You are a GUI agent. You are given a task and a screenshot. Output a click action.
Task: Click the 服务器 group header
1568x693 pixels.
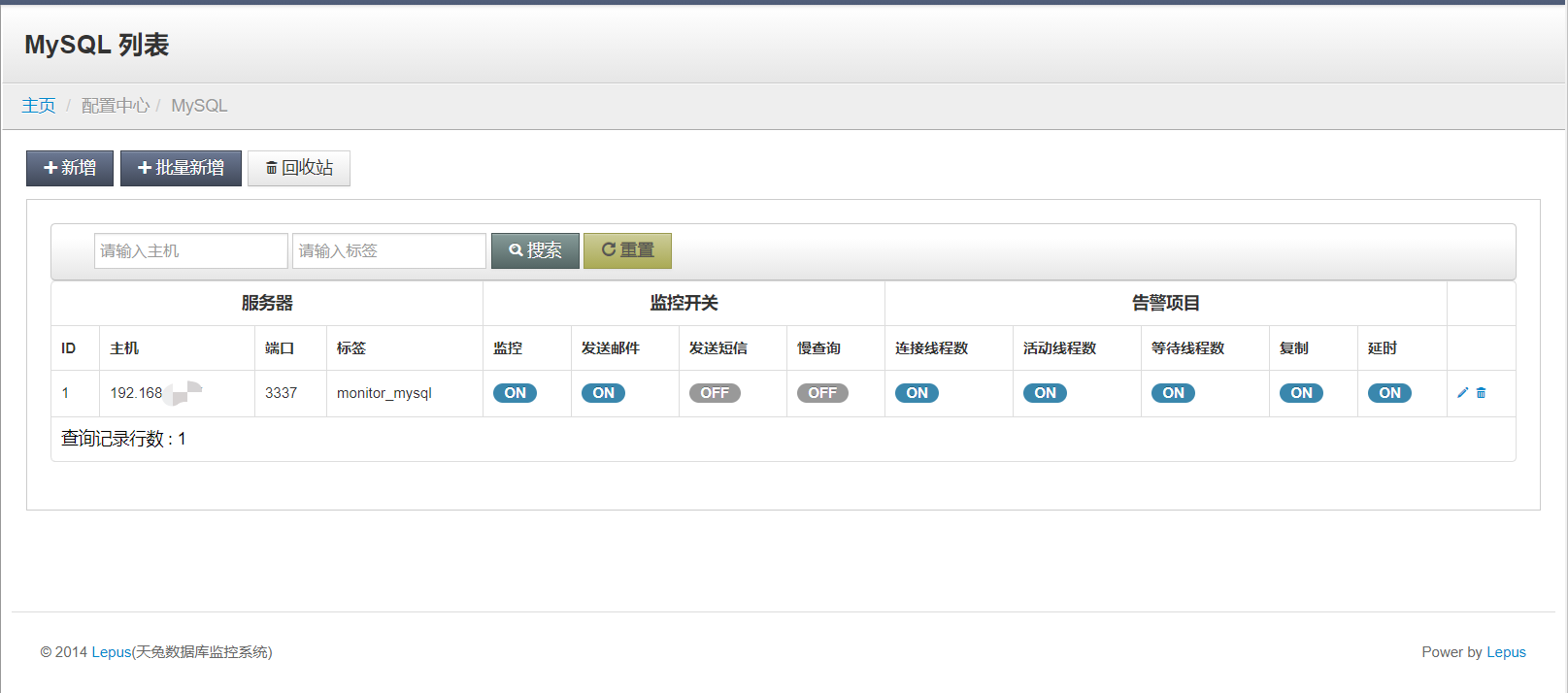coord(267,303)
